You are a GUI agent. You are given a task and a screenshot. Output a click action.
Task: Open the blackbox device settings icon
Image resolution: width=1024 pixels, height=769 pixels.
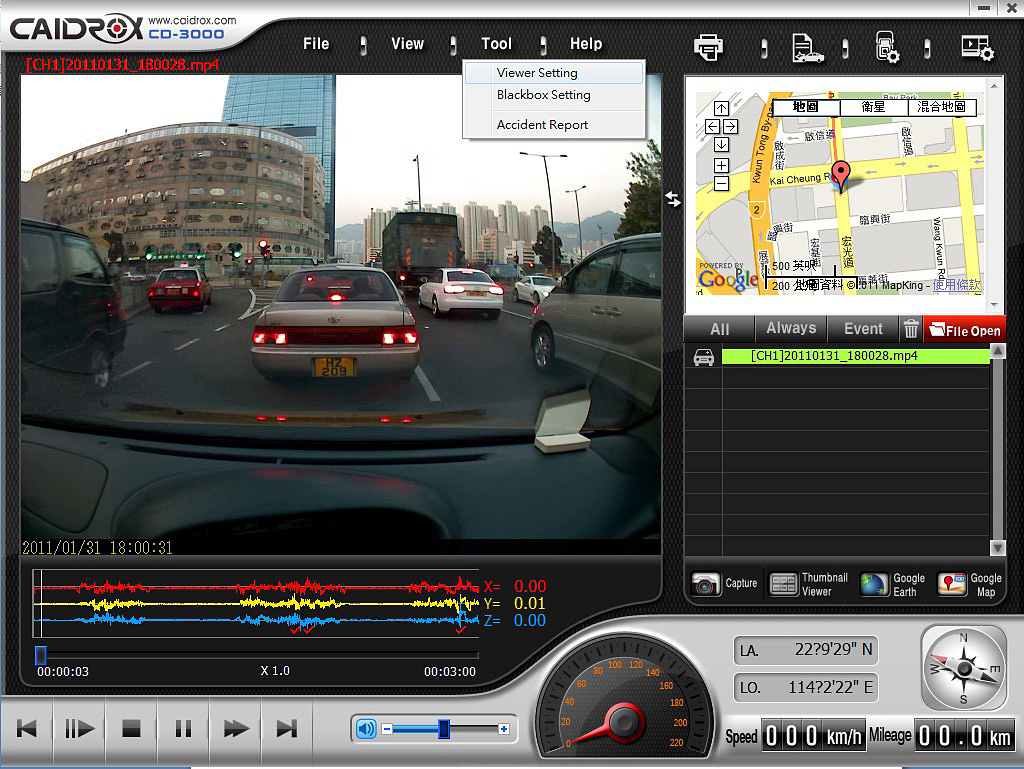click(887, 47)
